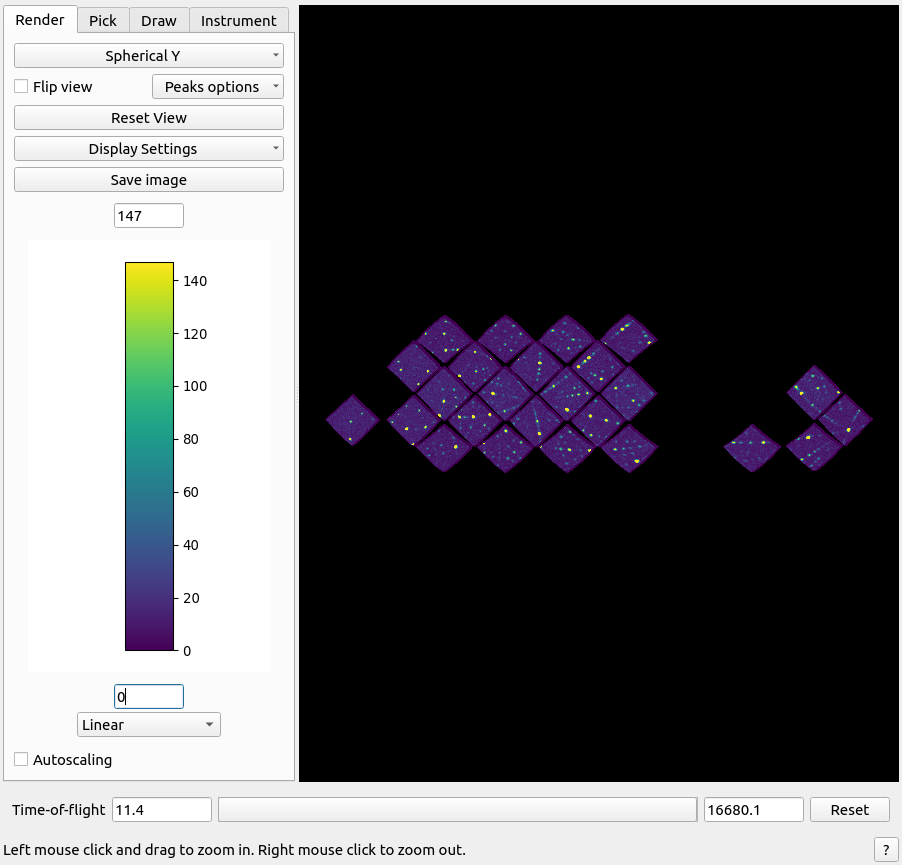Expand the Peaks options menu
This screenshot has height=865, width=902.
(217, 87)
